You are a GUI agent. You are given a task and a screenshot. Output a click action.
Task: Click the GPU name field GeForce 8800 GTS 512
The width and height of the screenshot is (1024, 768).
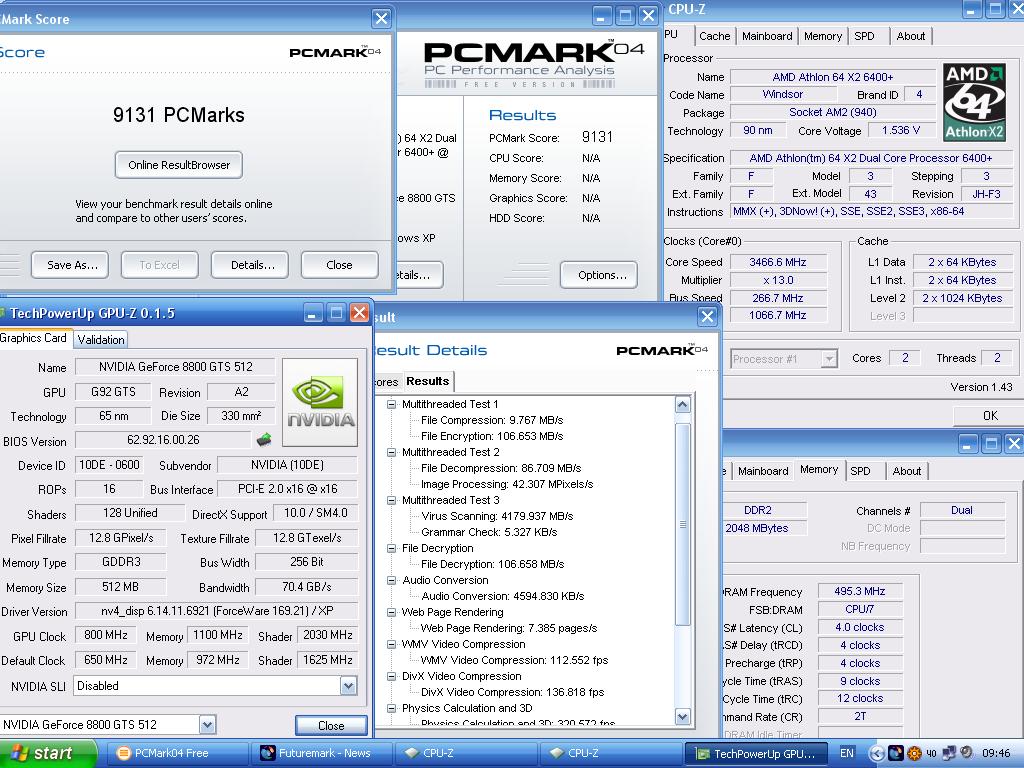pos(176,367)
